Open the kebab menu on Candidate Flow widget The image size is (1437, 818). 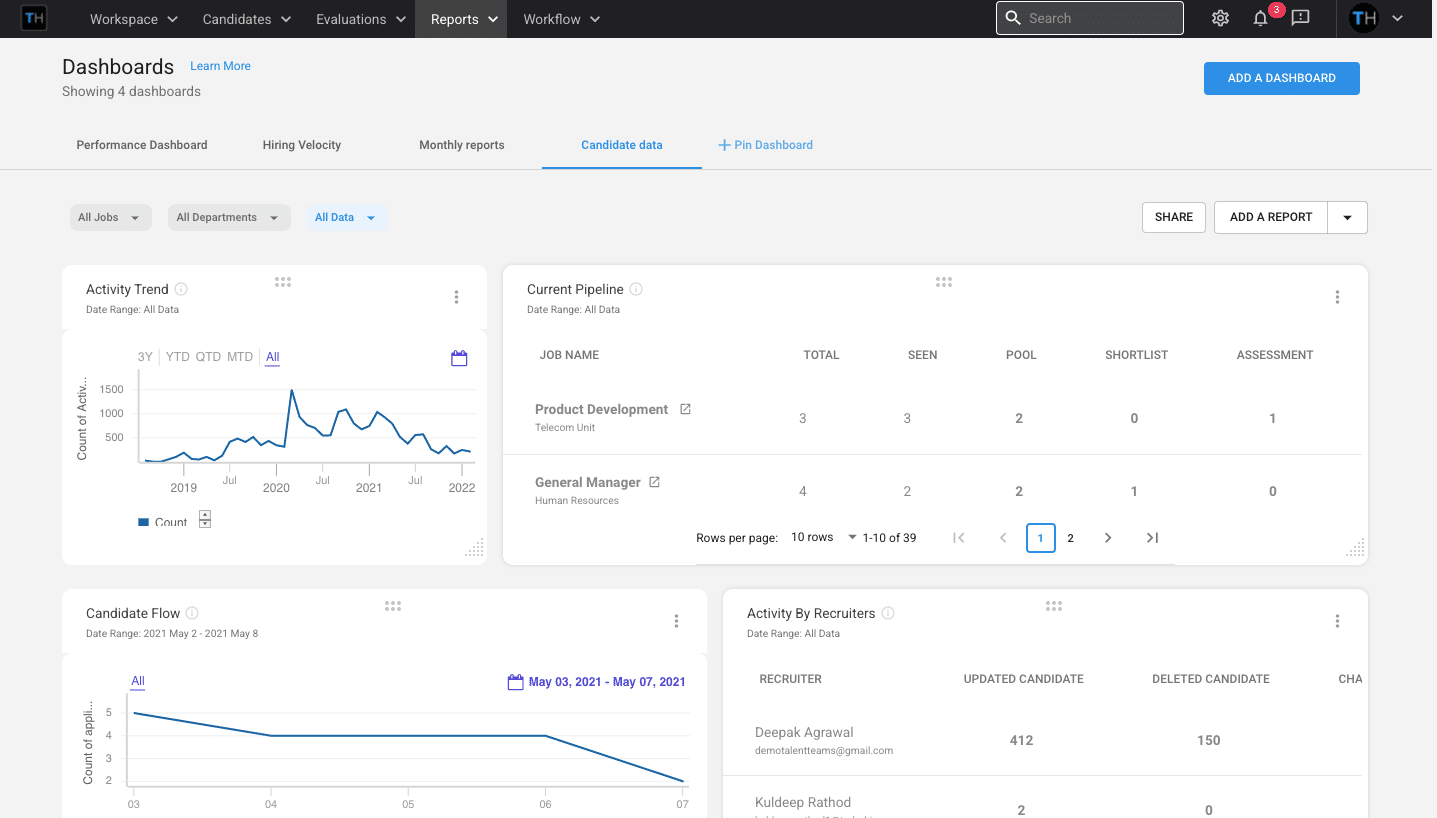(x=677, y=620)
